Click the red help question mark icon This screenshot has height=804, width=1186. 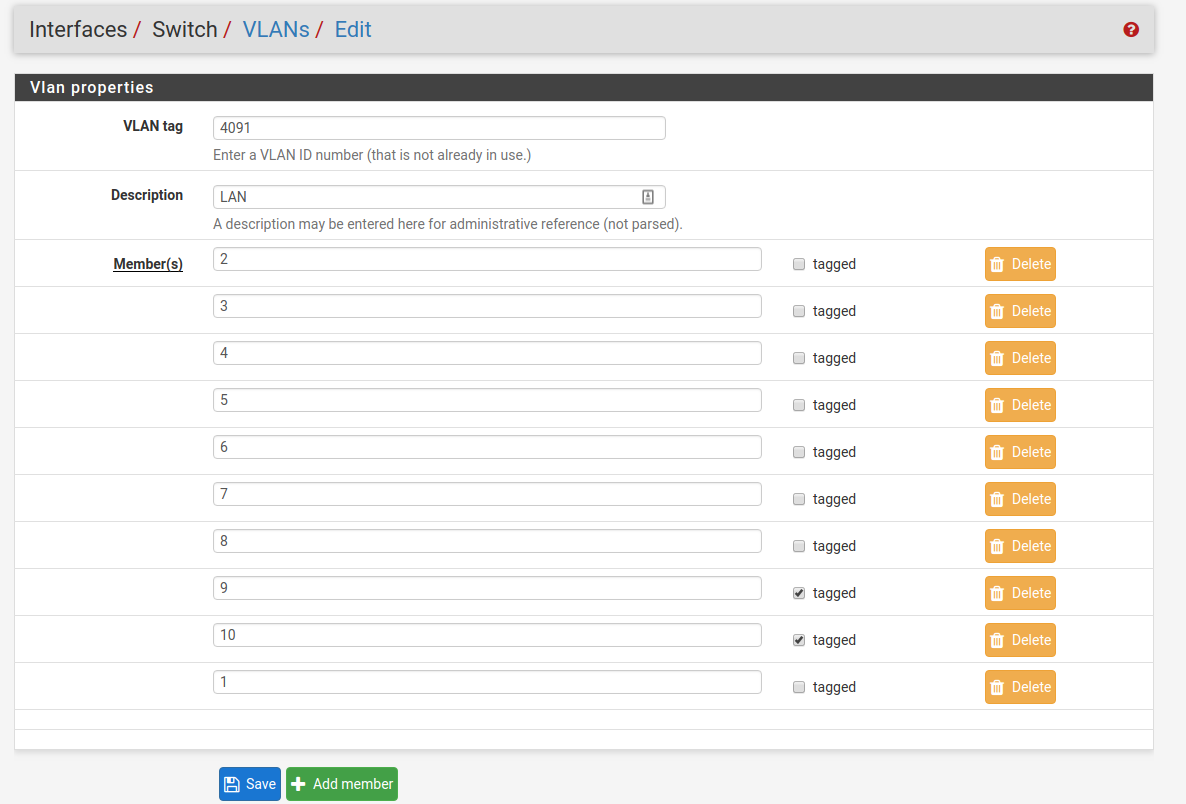click(x=1131, y=30)
